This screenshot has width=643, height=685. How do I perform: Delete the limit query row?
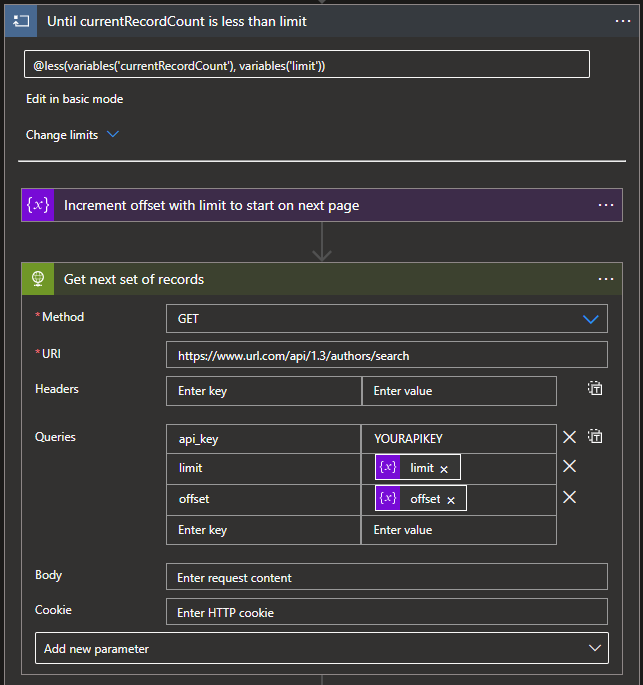coord(569,466)
